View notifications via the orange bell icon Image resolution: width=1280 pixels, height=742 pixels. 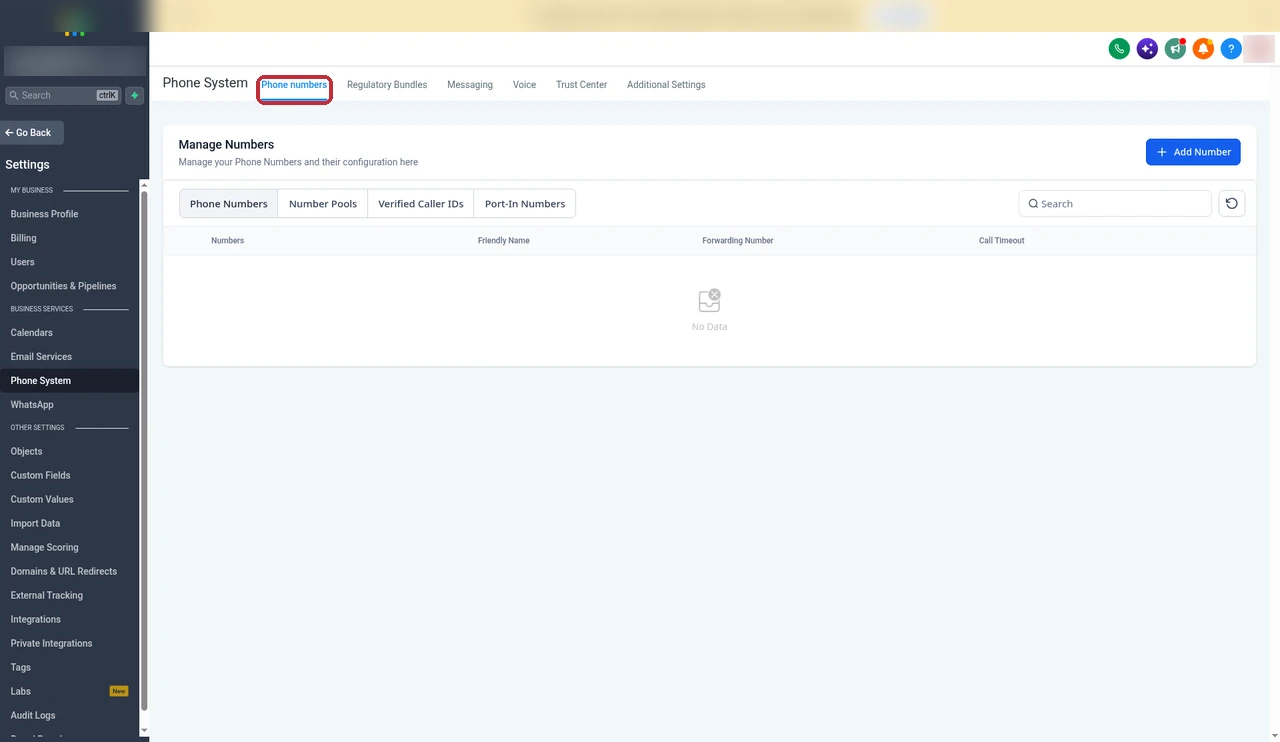point(1203,48)
